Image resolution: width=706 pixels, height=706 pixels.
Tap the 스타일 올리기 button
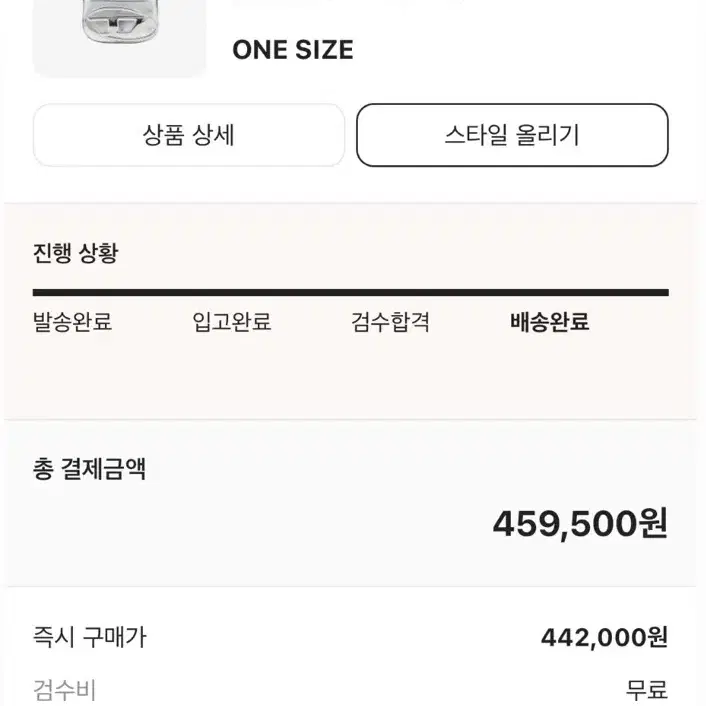(x=512, y=135)
